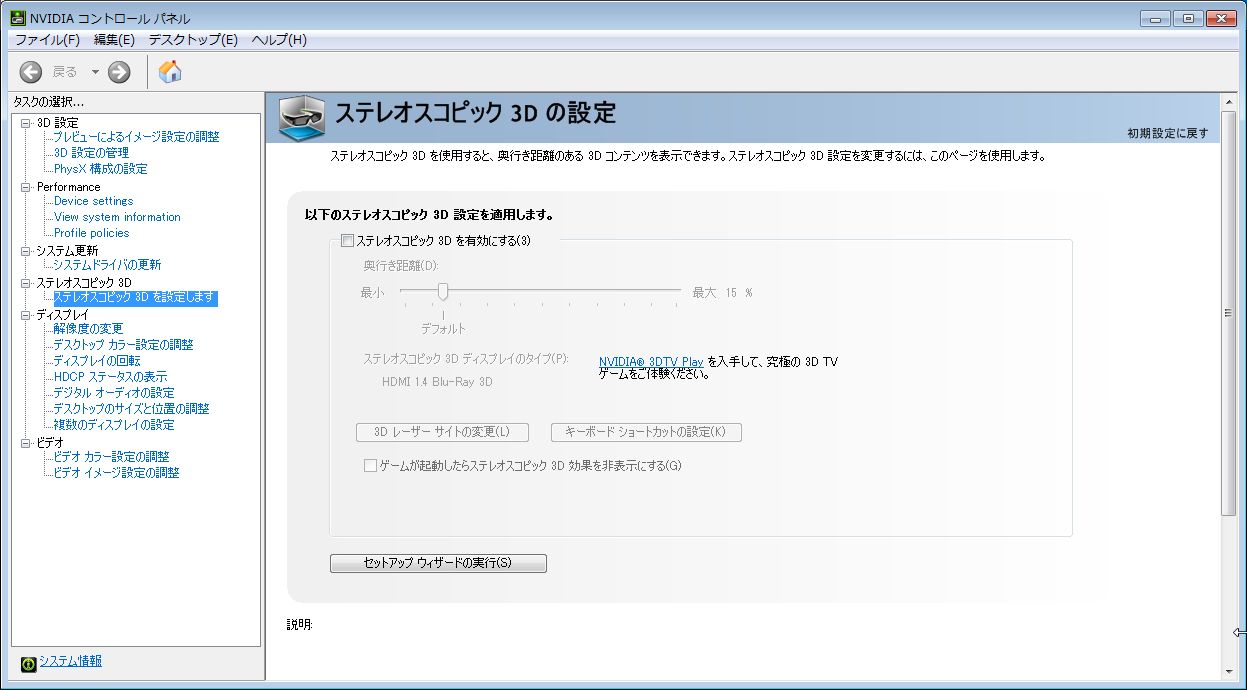
Task: Click the HDMI 1.4 Blu-Ray 3D display type text
Action: 437,382
